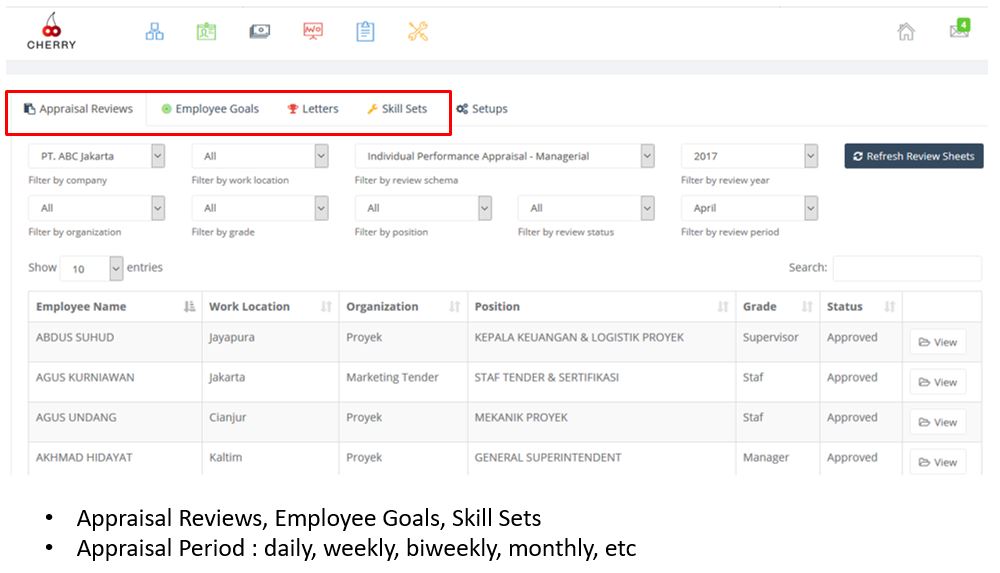Screen dimensions: 1000x573
Task: Open the mail inbox with 4 notifications
Action: tap(959, 30)
